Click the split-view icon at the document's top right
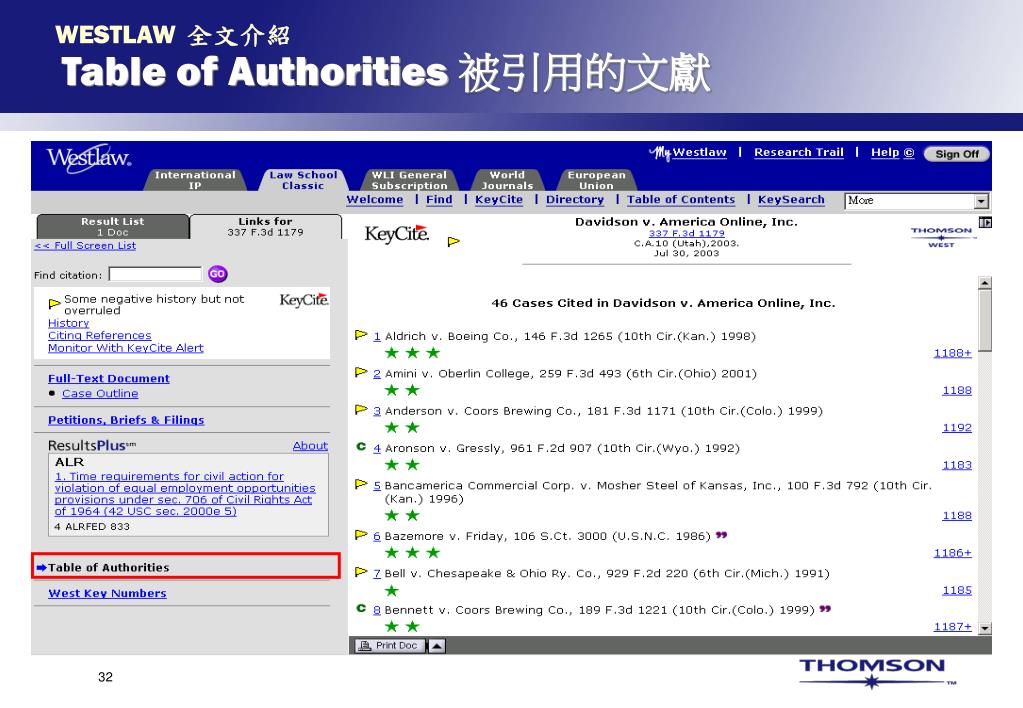This screenshot has height=708, width=1023. click(985, 223)
